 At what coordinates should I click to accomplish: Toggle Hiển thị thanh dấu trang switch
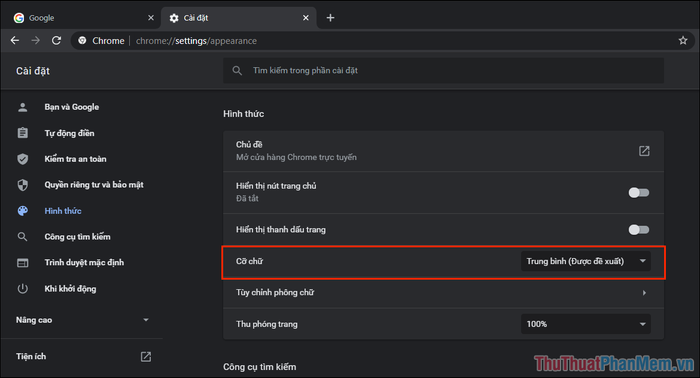click(x=638, y=229)
